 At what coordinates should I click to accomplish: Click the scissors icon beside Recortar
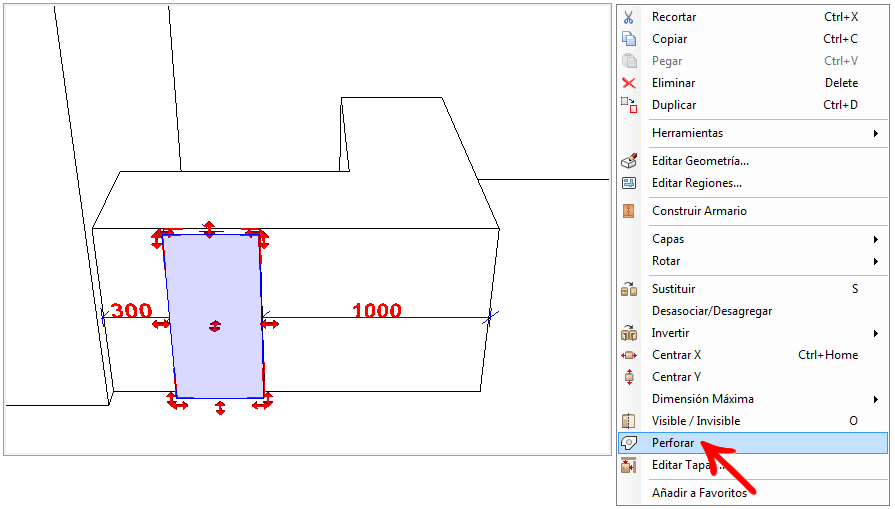pos(628,17)
